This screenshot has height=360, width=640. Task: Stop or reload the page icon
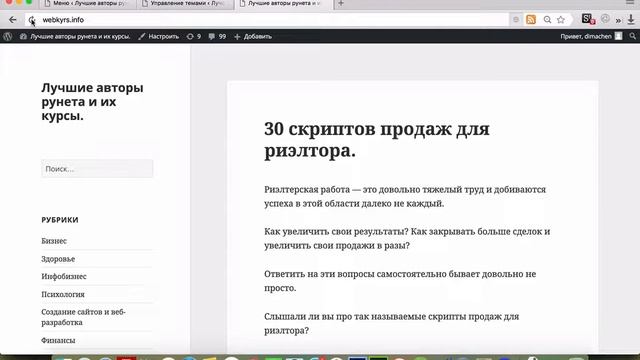(32, 20)
